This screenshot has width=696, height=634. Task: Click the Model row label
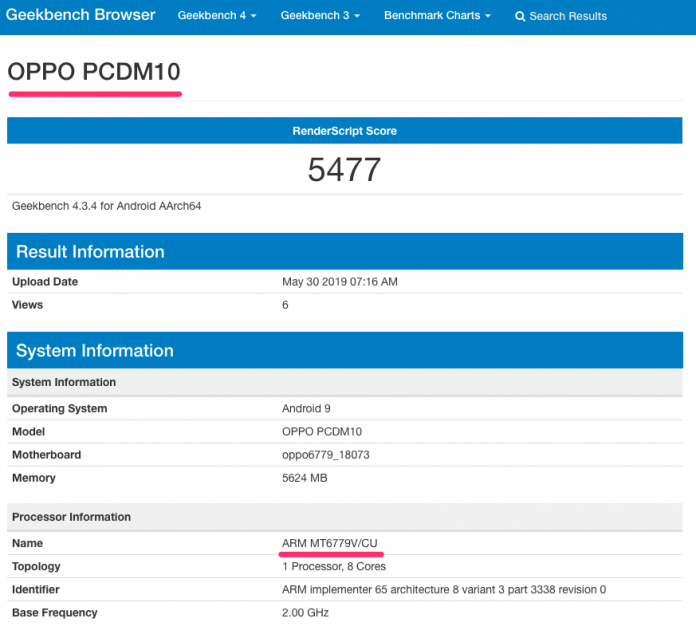pos(28,432)
